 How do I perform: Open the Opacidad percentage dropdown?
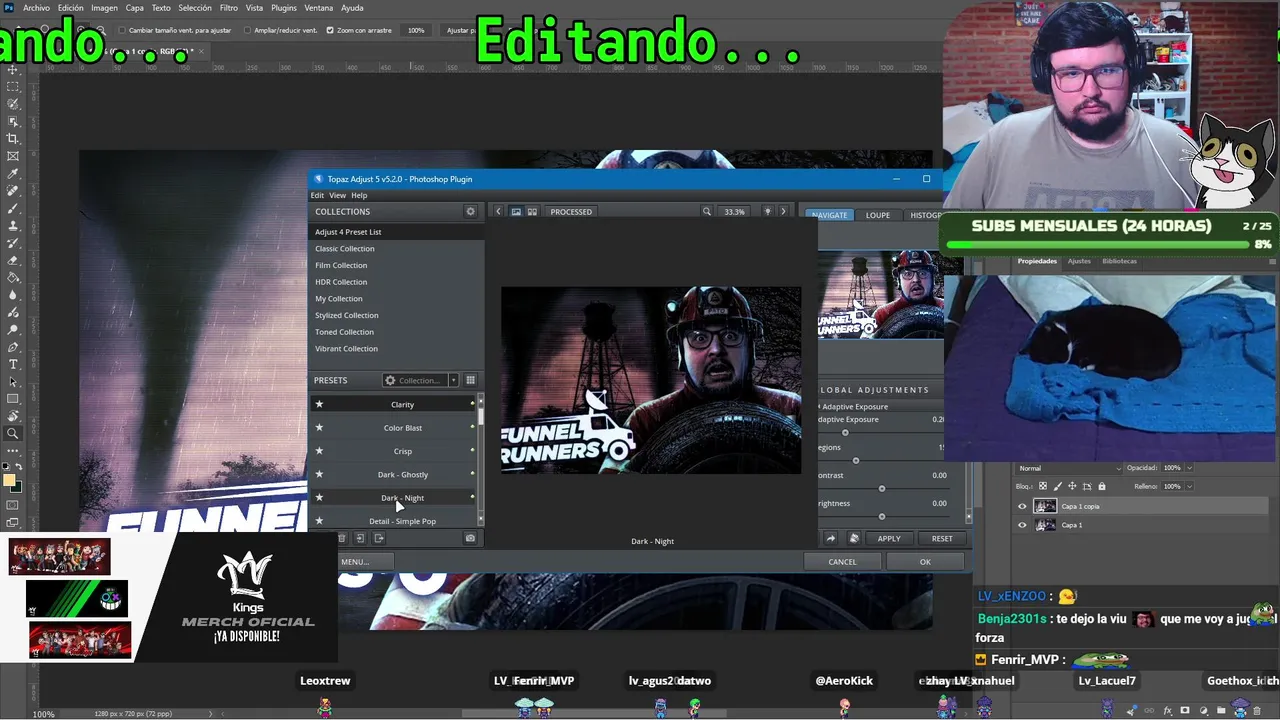click(1187, 468)
